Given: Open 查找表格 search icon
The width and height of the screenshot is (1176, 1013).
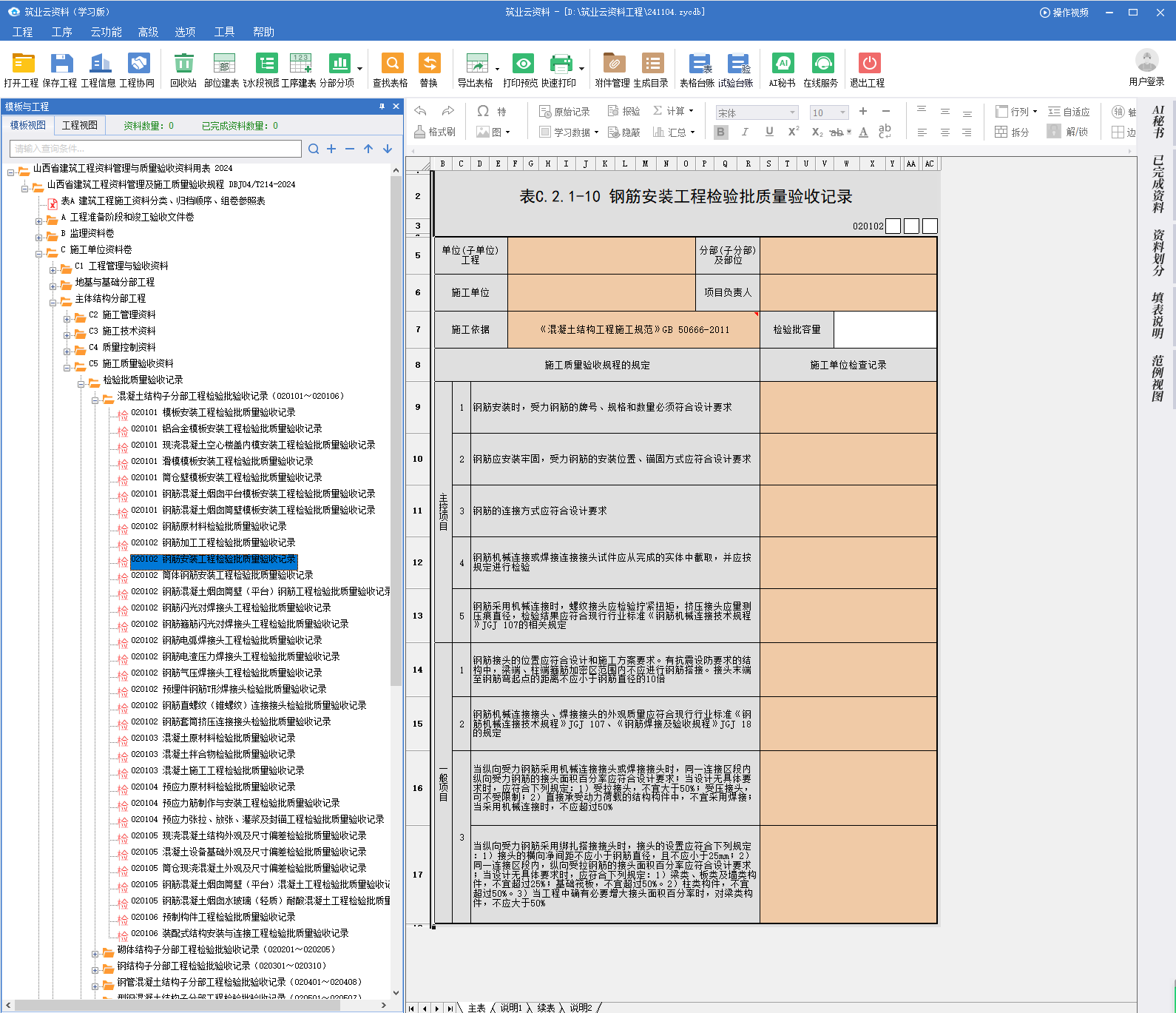Looking at the screenshot, I should (391, 69).
